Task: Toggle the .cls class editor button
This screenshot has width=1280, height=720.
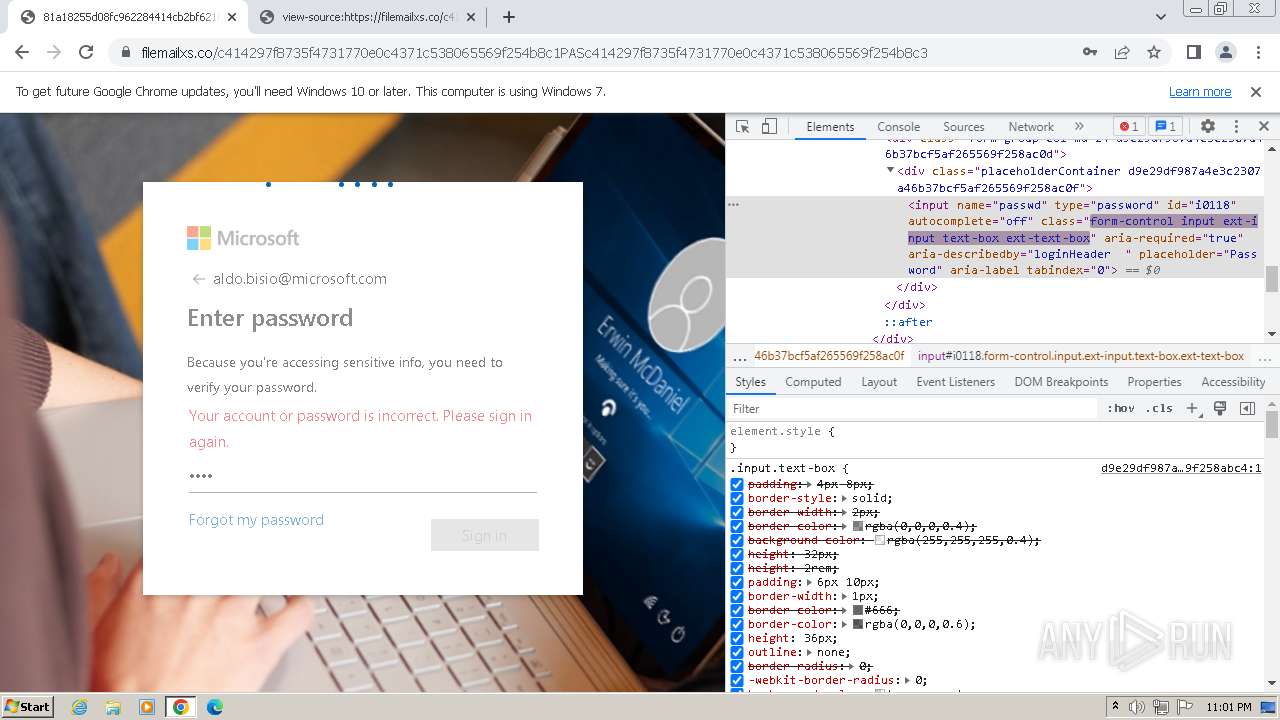Action: (x=1160, y=408)
